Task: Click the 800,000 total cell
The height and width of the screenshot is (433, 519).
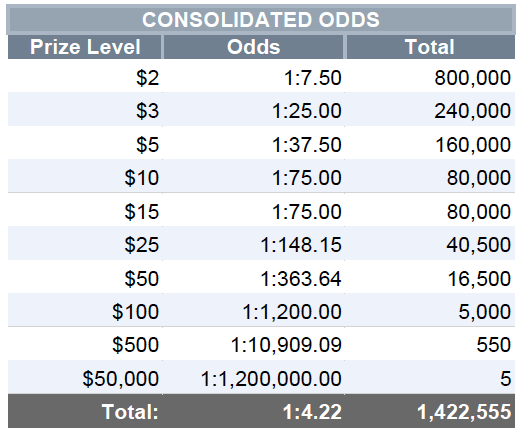Action: [x=430, y=76]
